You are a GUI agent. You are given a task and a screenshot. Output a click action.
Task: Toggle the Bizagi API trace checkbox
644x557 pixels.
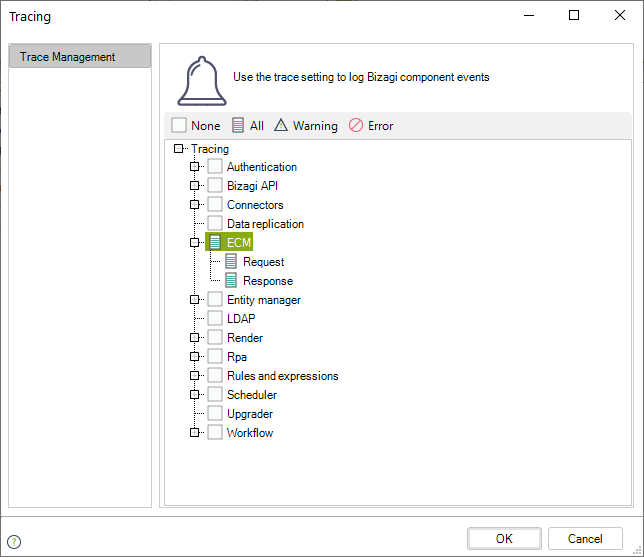coord(215,185)
